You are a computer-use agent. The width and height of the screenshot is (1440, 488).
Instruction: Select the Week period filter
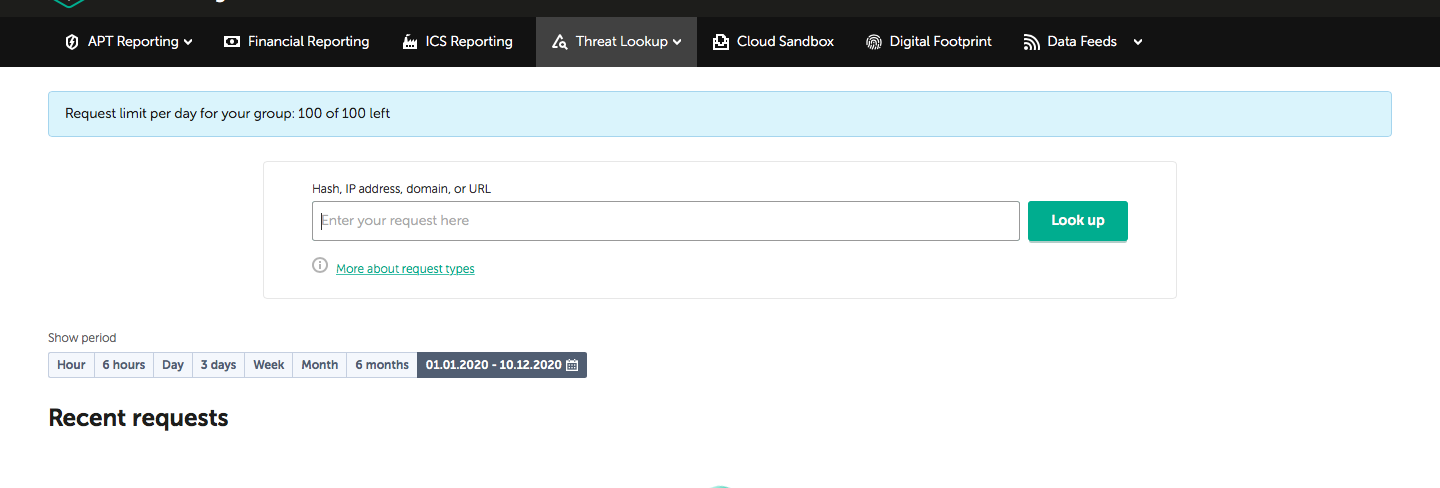coord(269,365)
